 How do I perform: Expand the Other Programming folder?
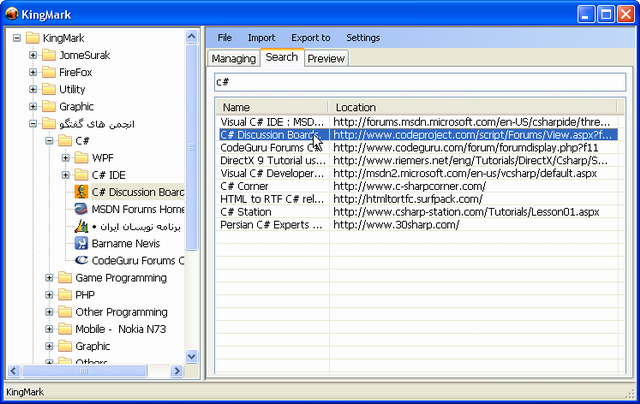[49, 312]
